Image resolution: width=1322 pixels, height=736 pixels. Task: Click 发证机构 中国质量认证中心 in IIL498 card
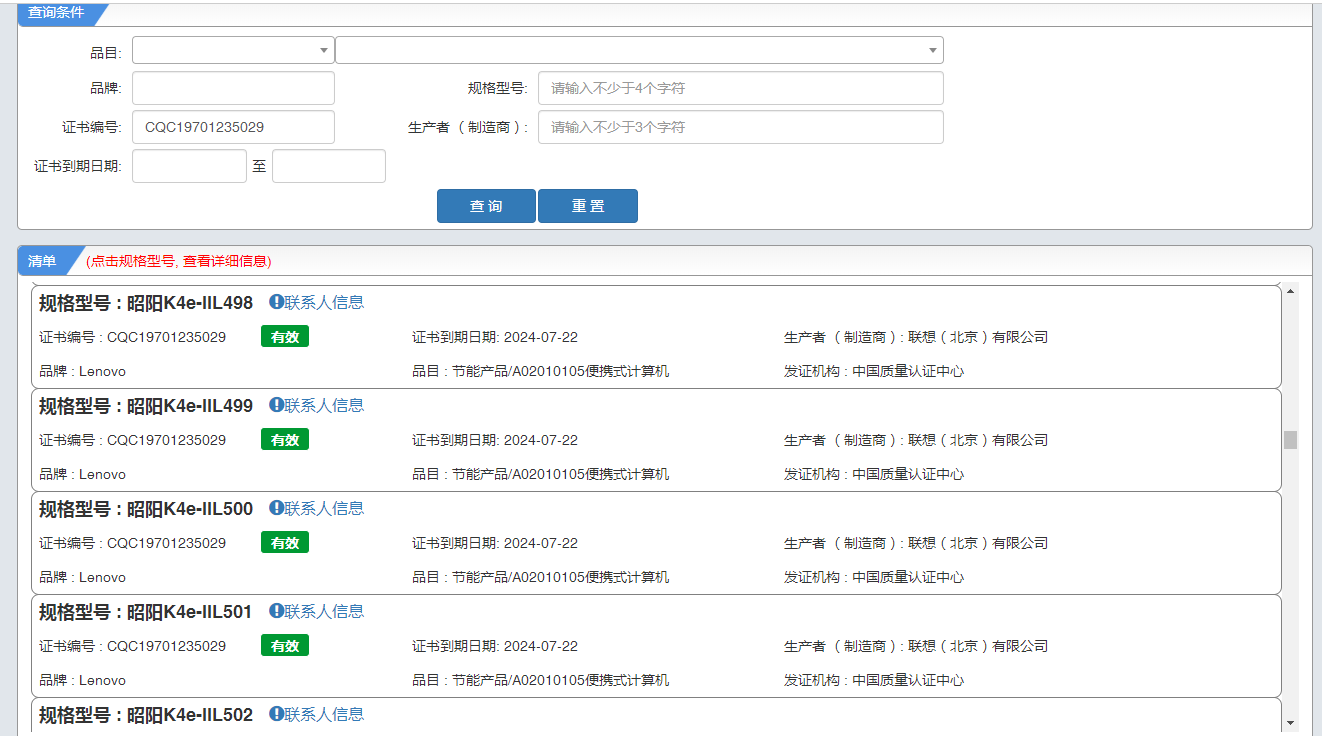[x=874, y=371]
